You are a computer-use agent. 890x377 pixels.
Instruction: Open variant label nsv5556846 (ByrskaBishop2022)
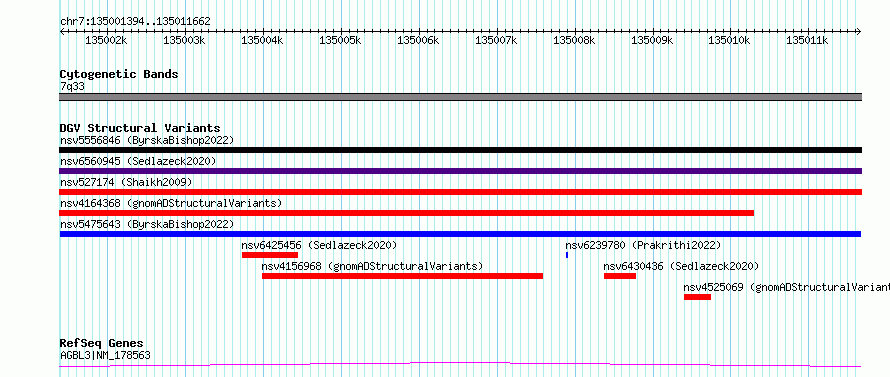click(147, 140)
